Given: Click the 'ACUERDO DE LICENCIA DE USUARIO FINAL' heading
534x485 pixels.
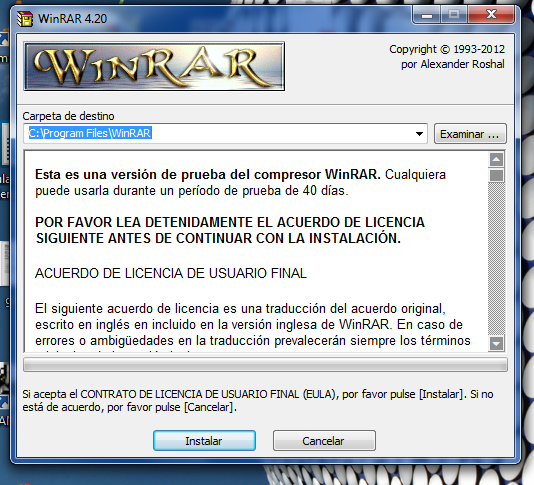Looking at the screenshot, I should click(x=171, y=273).
